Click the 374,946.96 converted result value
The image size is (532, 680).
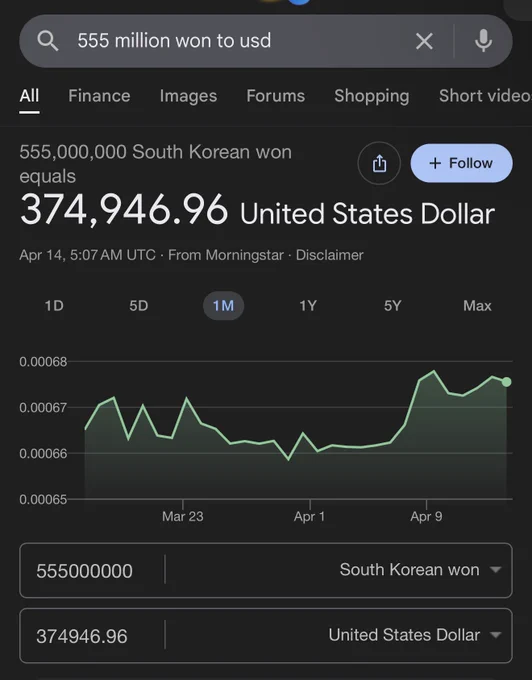(x=124, y=210)
